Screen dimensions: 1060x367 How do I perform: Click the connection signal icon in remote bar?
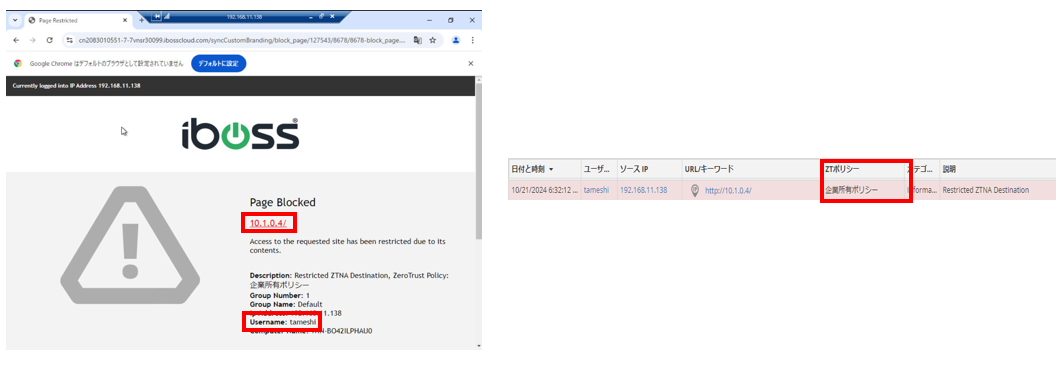pyautogui.click(x=167, y=16)
